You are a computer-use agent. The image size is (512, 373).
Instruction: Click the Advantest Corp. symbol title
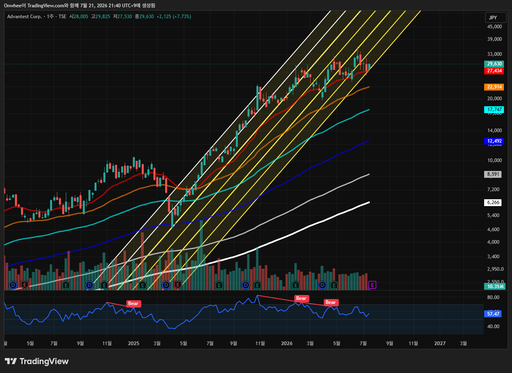(24, 16)
